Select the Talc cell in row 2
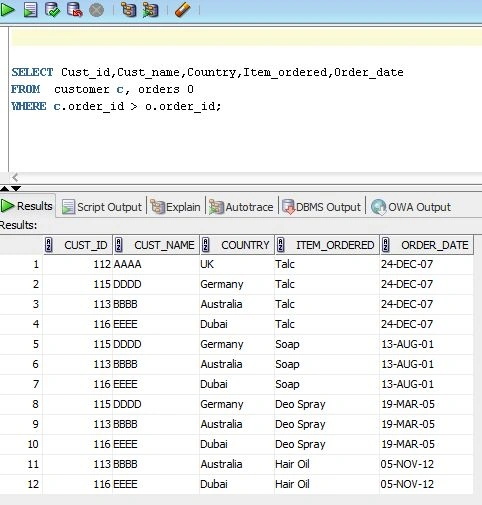The image size is (482, 505). (x=327, y=284)
